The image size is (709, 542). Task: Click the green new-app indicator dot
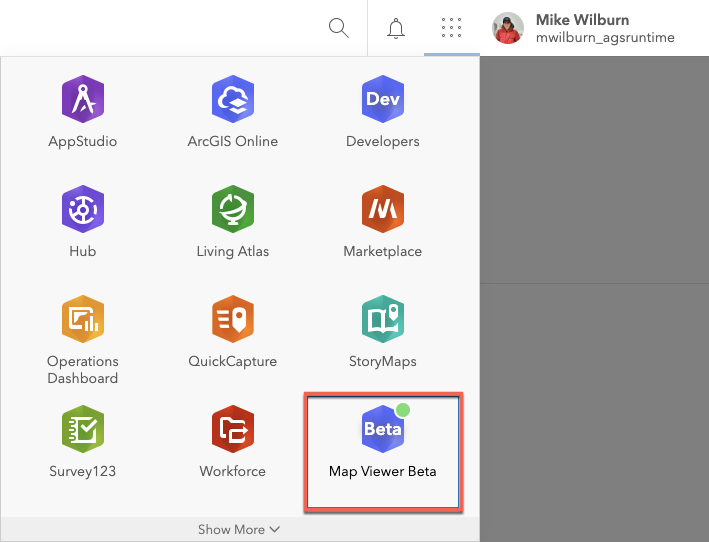point(402,410)
